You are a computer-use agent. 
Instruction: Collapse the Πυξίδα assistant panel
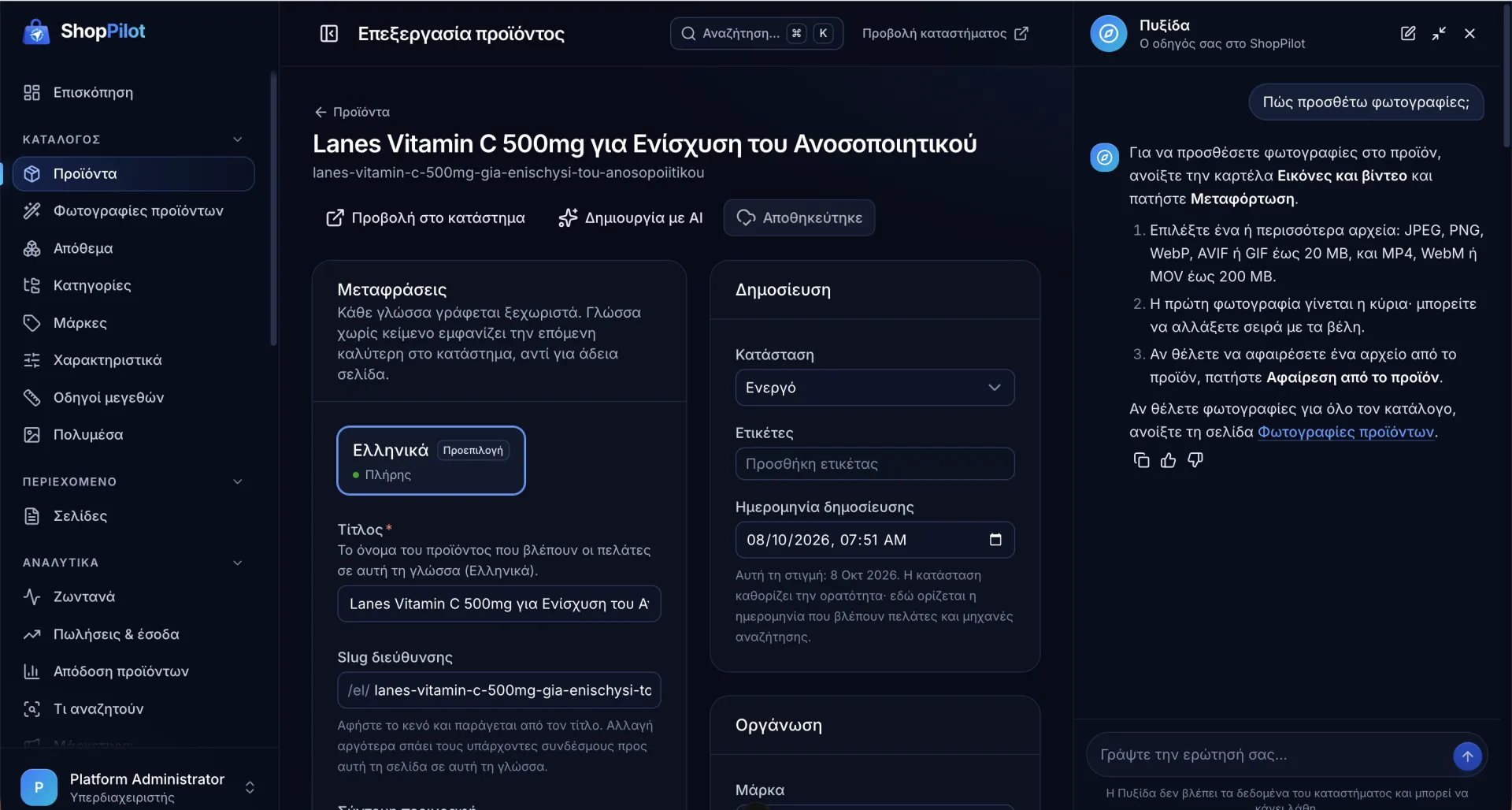pyautogui.click(x=1439, y=33)
